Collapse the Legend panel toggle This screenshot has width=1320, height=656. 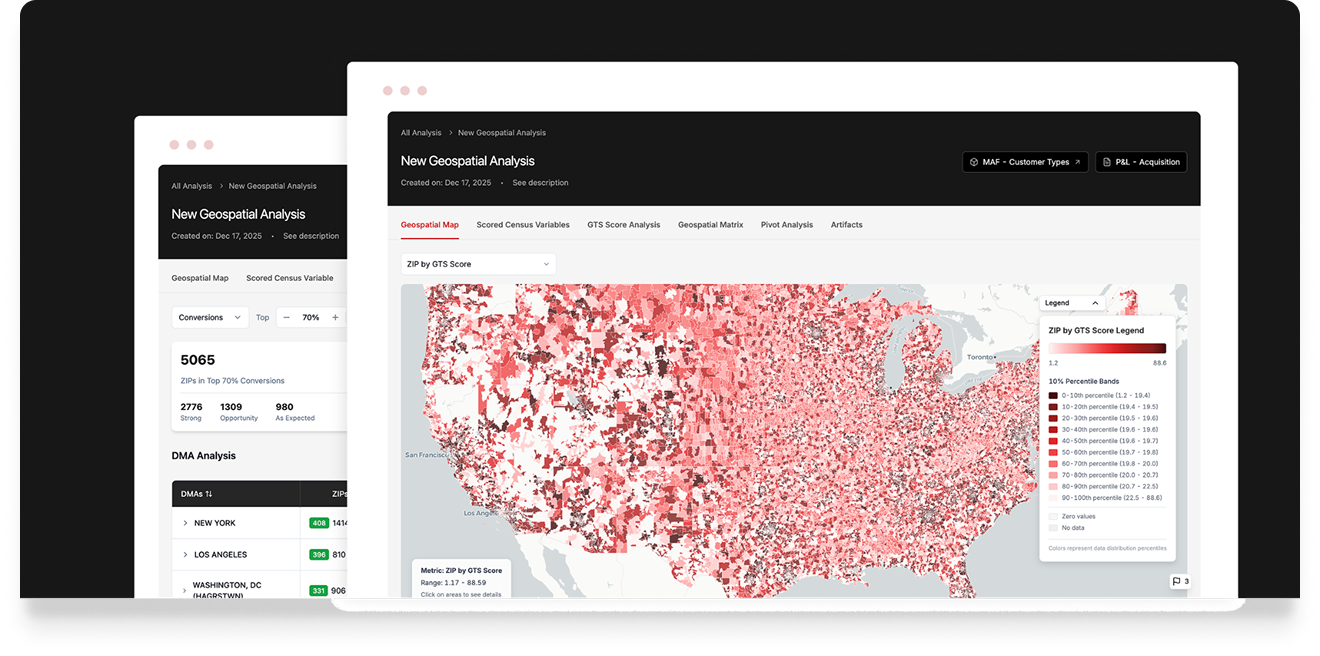click(x=1072, y=302)
